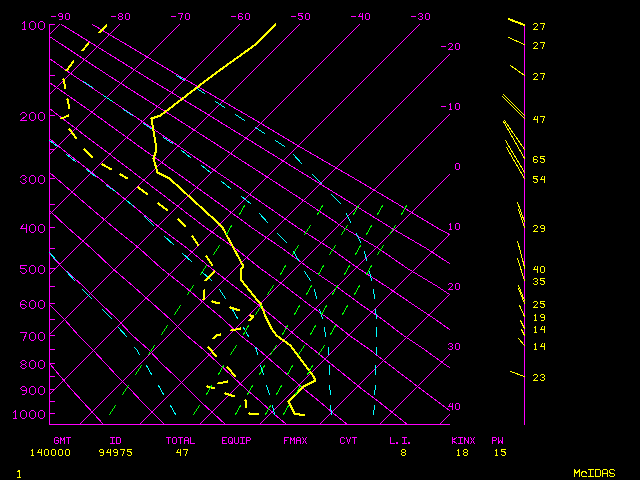Click the wind speed value 54
Viewport: 640px width, 480px height.
538,180
